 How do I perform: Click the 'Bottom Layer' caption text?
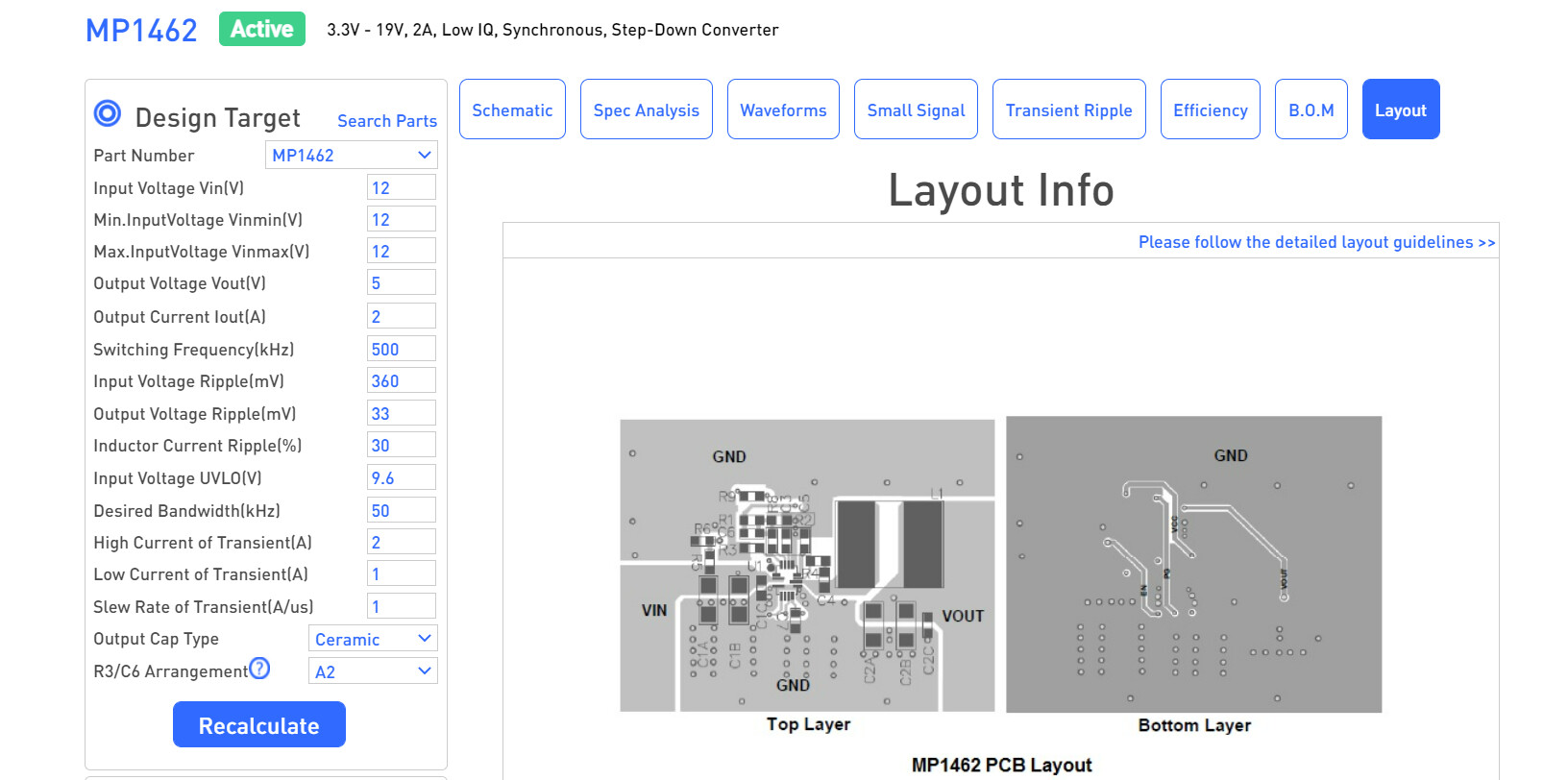1194,725
